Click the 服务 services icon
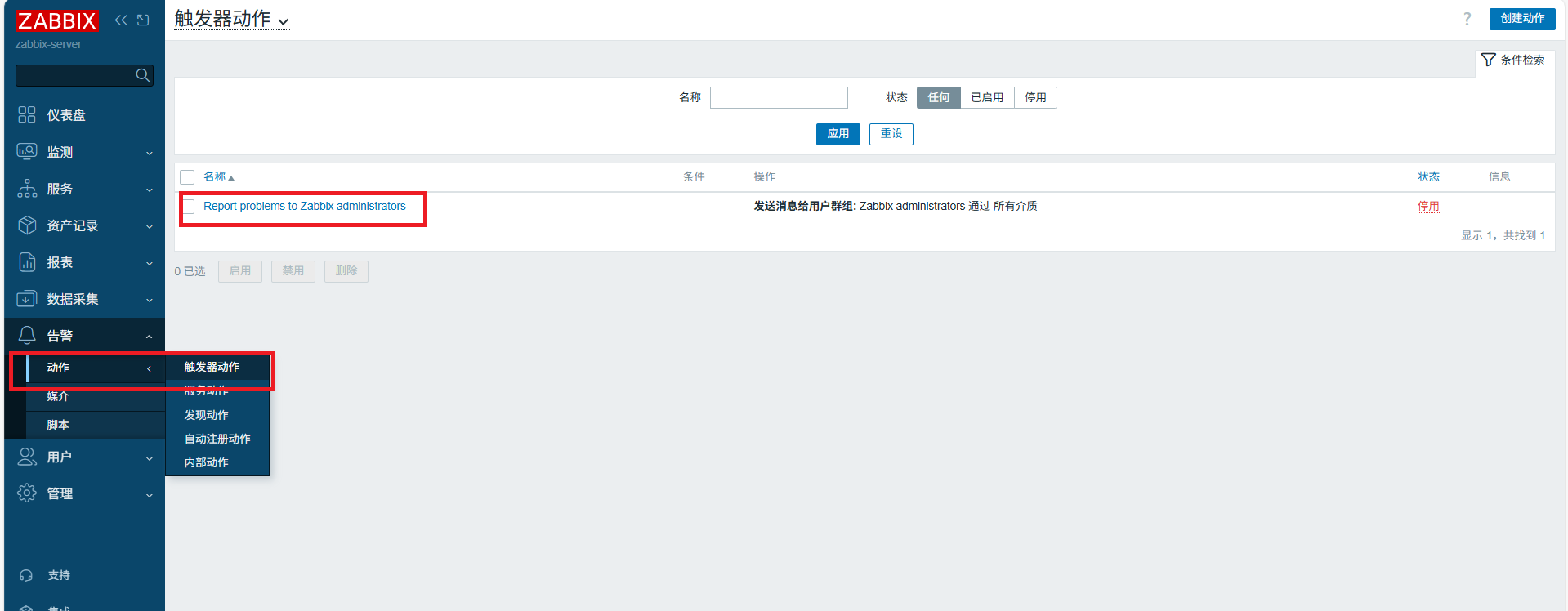Viewport: 1568px width, 611px height. (27, 189)
